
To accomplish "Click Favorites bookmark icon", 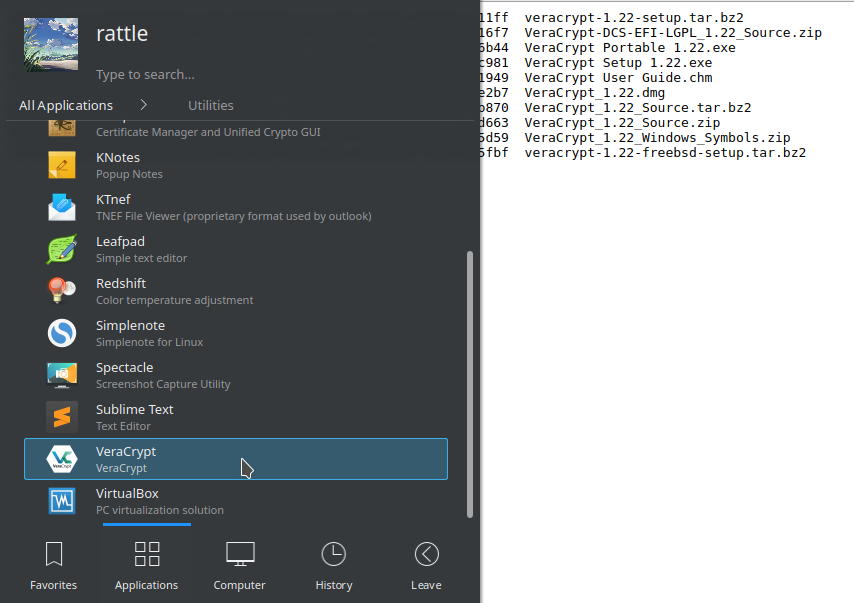I will tap(53, 554).
